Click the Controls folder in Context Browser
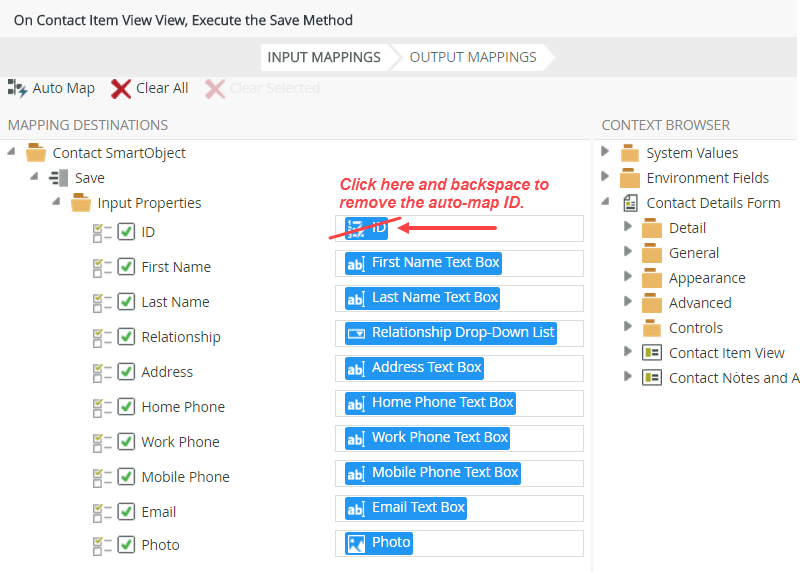800x572 pixels. point(695,328)
